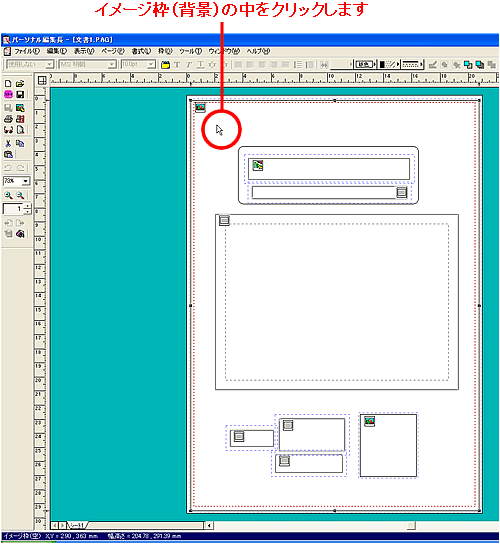500x550 pixels.
Task: Click the printer icon
Action: click(x=8, y=119)
